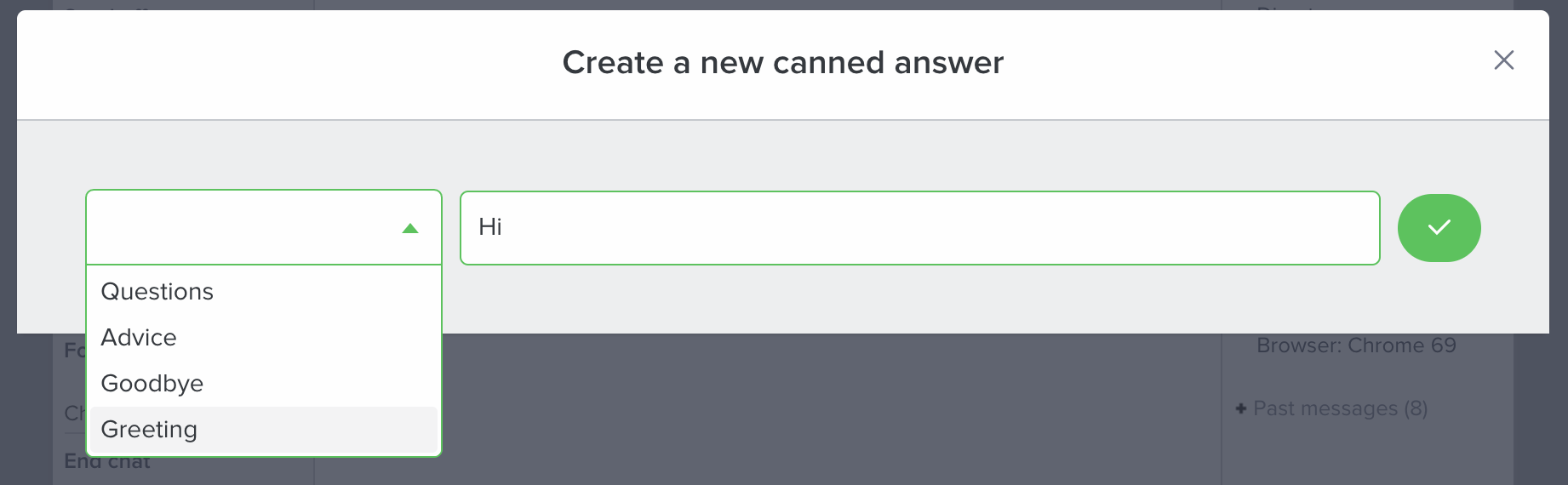
Task: Close the canned answer dialog with the X
Action: pos(1503,60)
